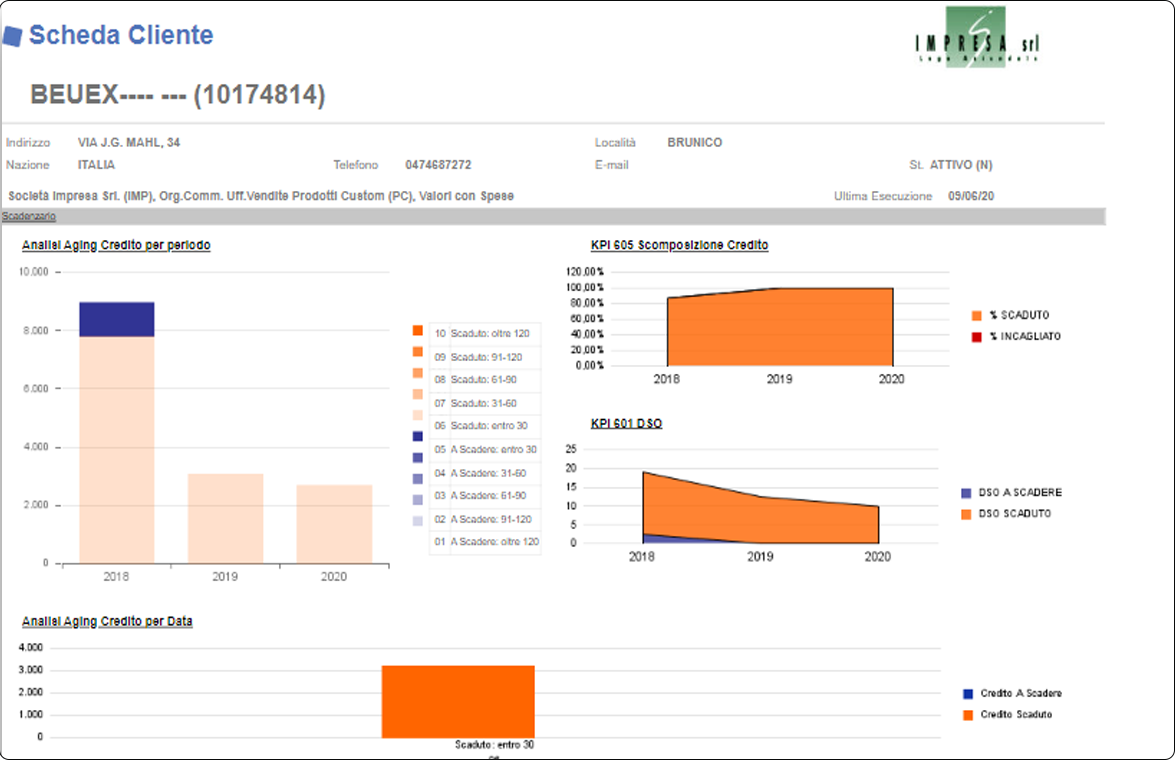
Task: Open the Scadenzario link
Action: [x=28, y=217]
